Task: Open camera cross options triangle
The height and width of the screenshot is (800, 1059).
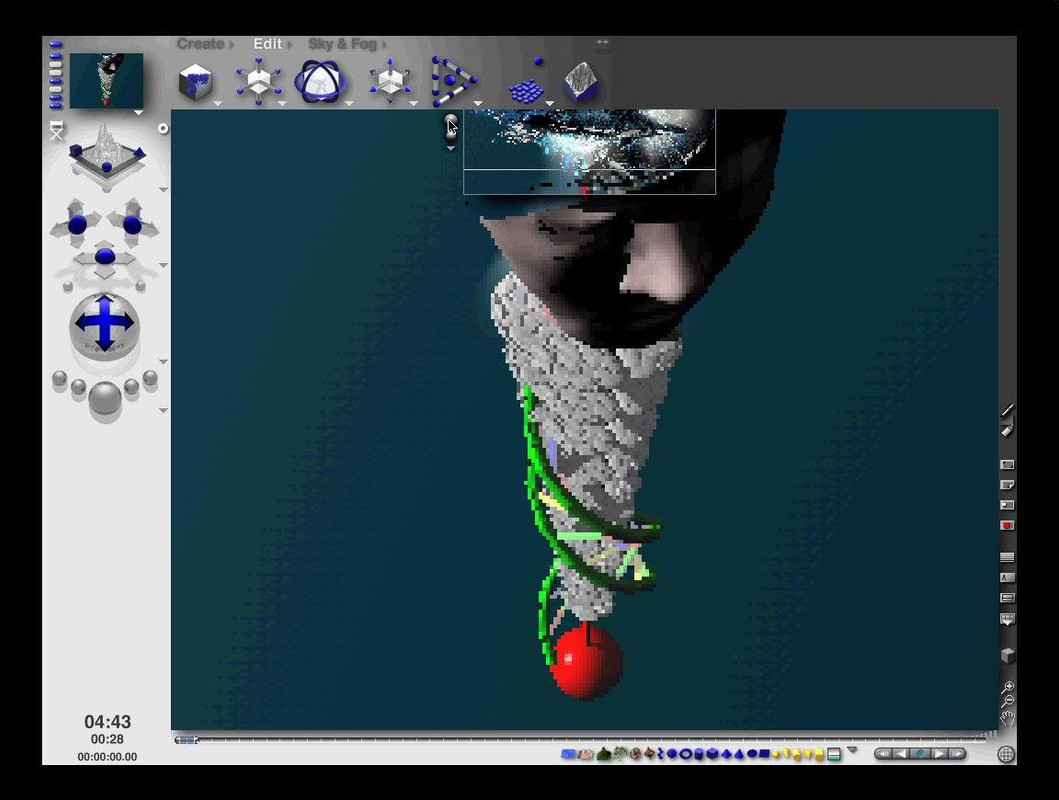Action: (x=163, y=265)
